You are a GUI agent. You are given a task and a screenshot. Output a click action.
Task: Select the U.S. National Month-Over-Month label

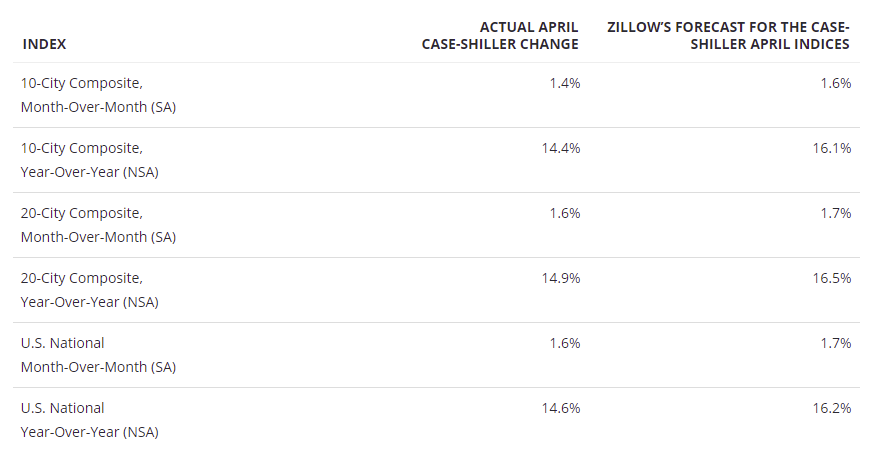99,355
